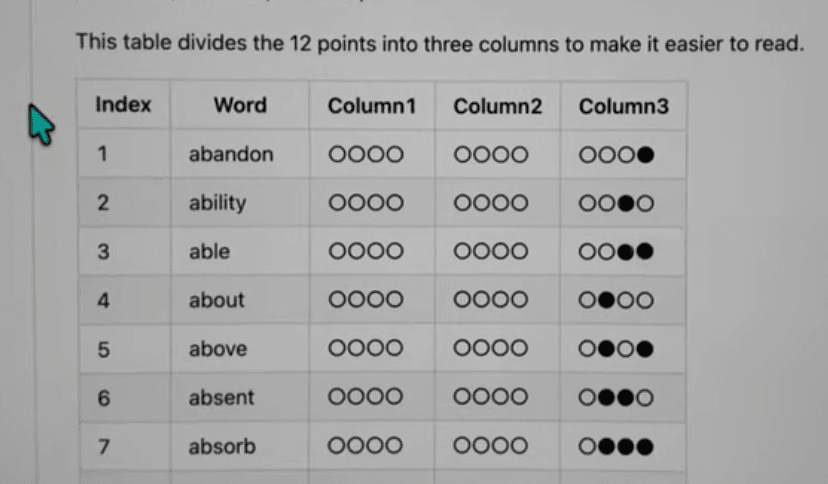Image resolution: width=828 pixels, height=484 pixels.
Task: Click index number 5 in the table
Action: [x=103, y=349]
